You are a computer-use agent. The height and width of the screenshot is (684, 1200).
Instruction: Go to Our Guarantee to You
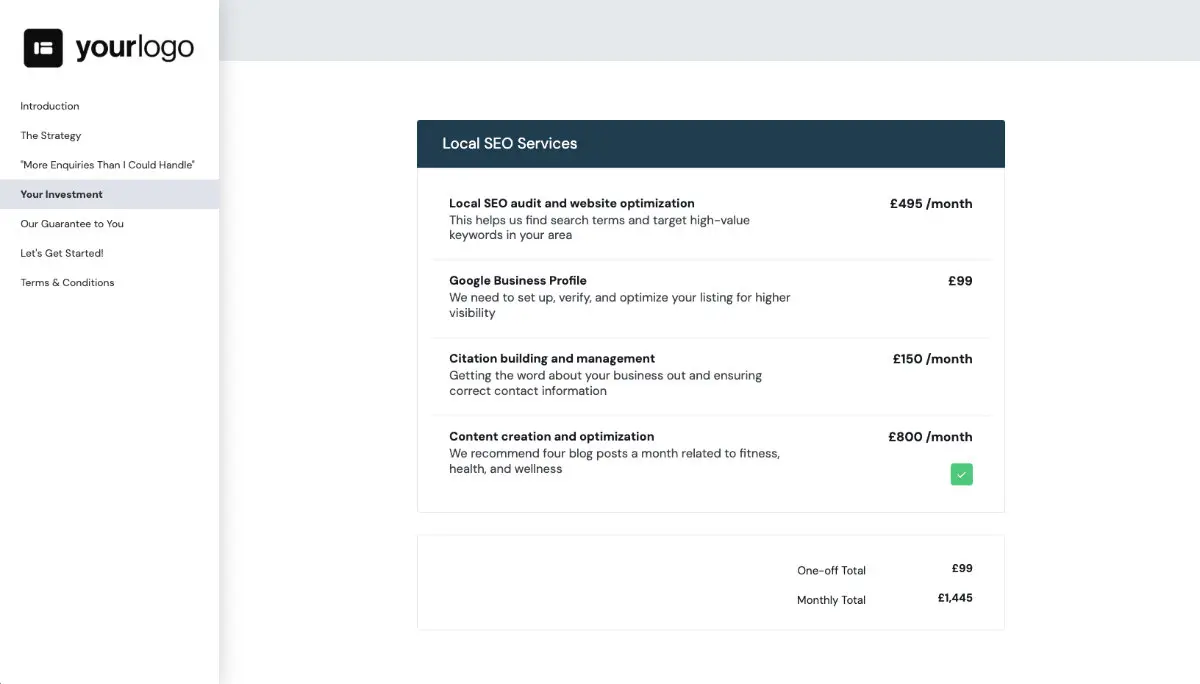point(71,223)
